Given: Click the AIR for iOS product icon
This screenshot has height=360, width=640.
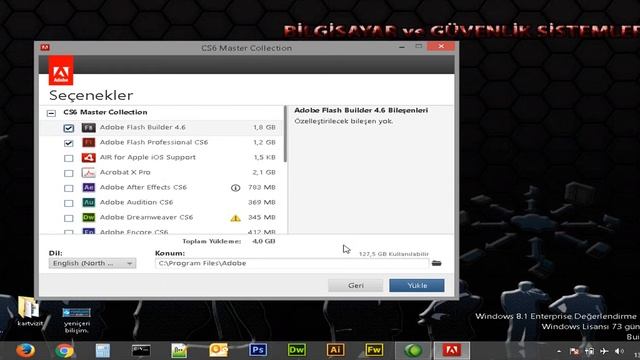Looking at the screenshot, I should click(89, 157).
